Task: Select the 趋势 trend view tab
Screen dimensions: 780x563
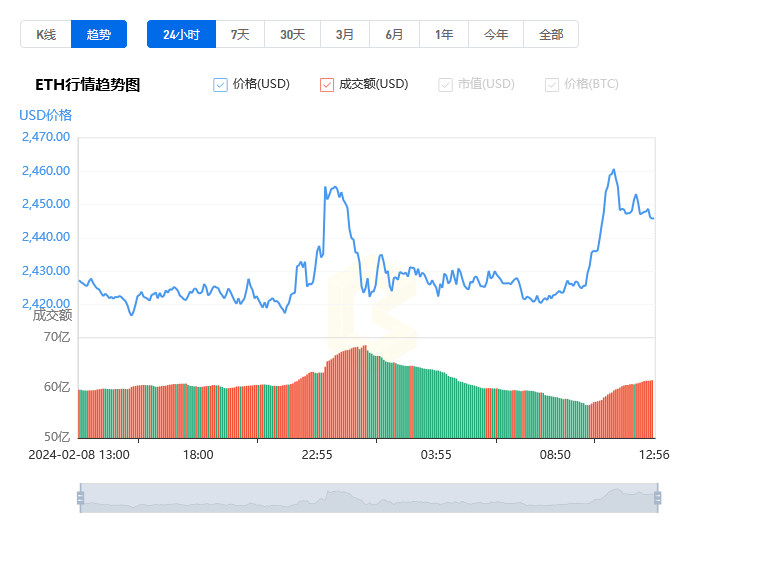Action: pos(98,34)
